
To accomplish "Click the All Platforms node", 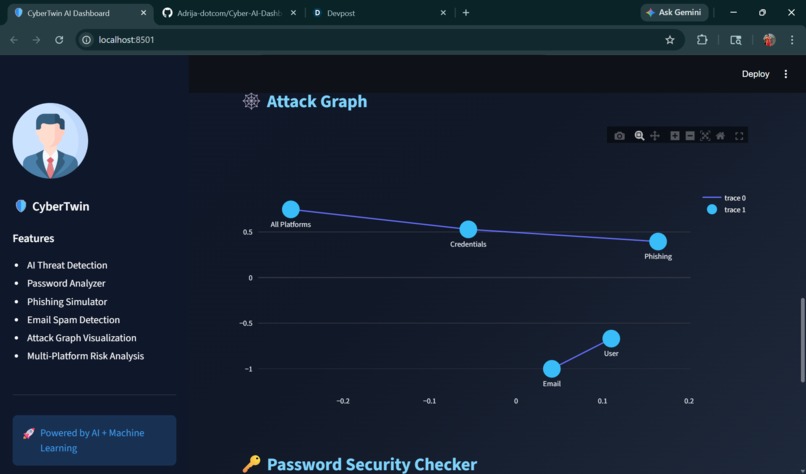I will coord(290,209).
